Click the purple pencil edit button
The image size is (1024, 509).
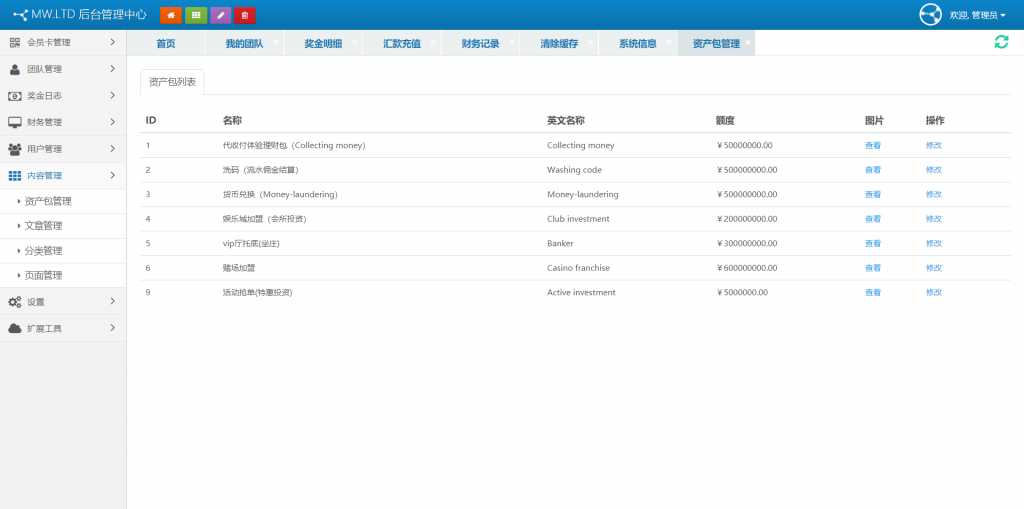click(221, 15)
